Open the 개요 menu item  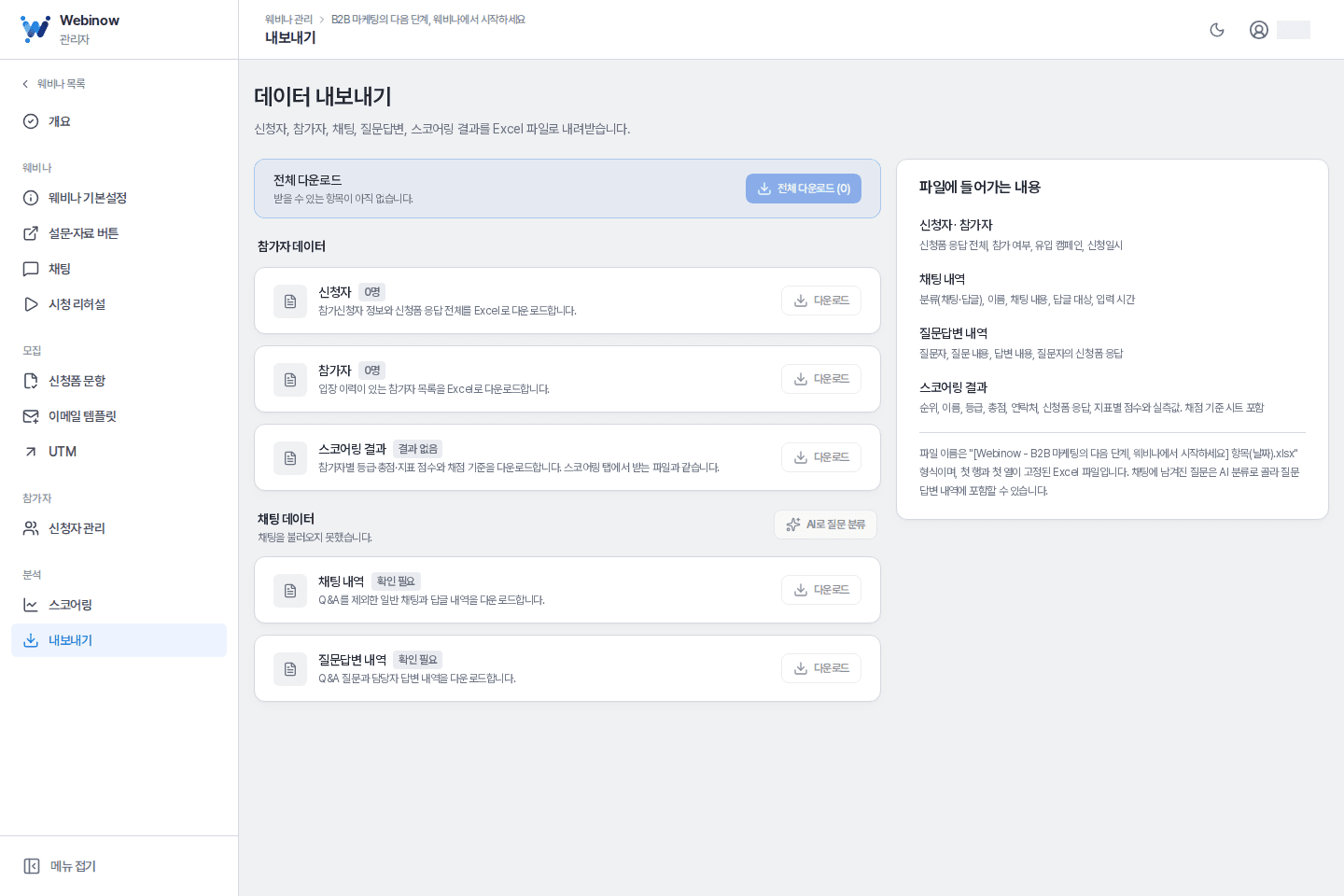(x=119, y=121)
